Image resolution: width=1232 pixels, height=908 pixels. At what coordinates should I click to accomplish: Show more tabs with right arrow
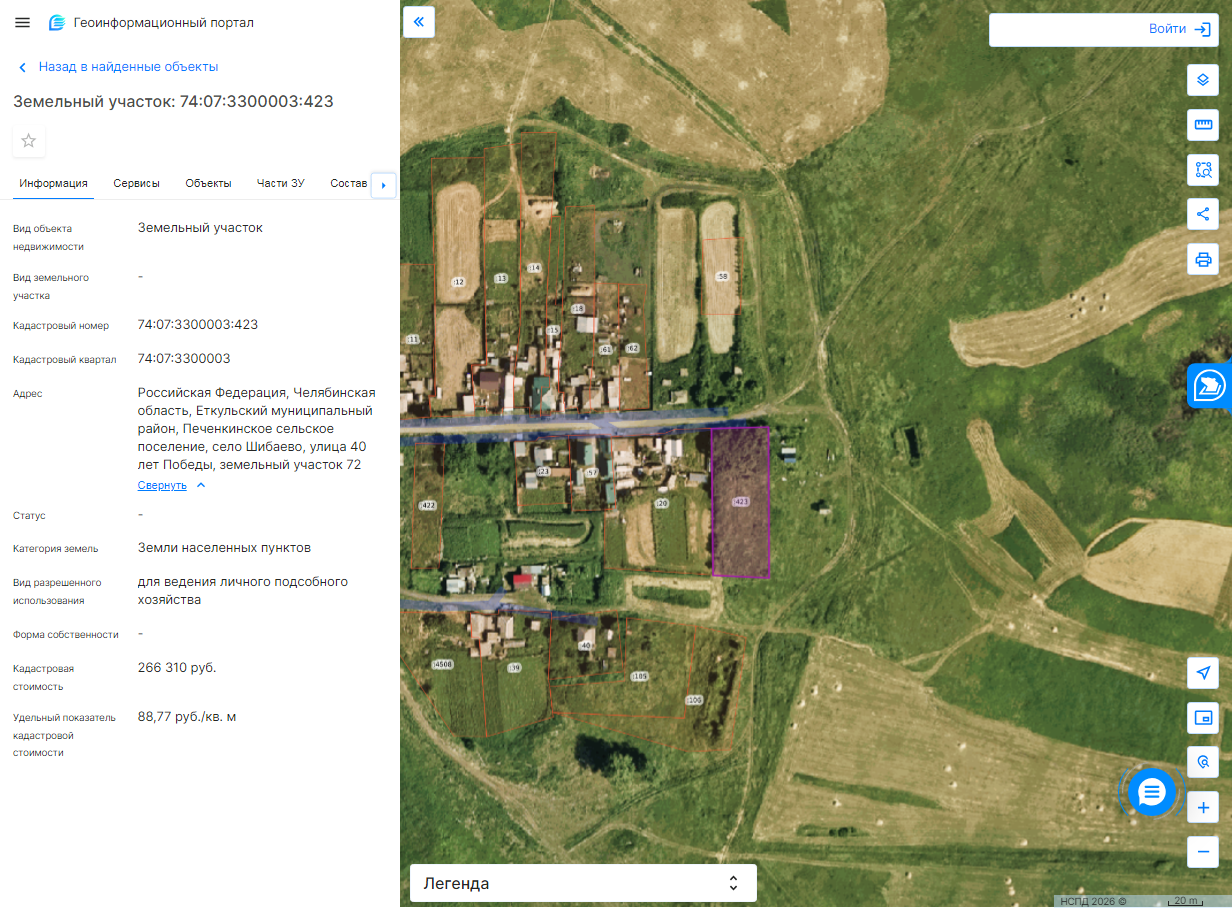(383, 184)
